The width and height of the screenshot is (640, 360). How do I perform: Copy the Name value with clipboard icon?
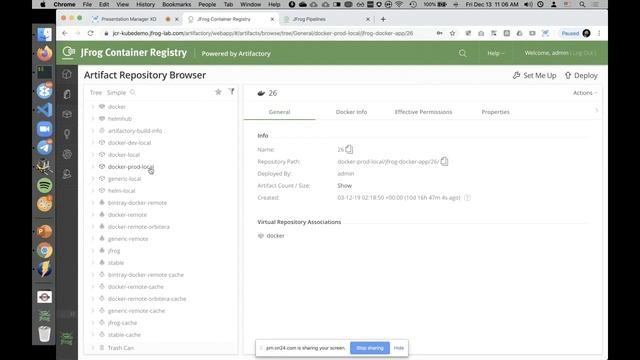pyautogui.click(x=349, y=149)
